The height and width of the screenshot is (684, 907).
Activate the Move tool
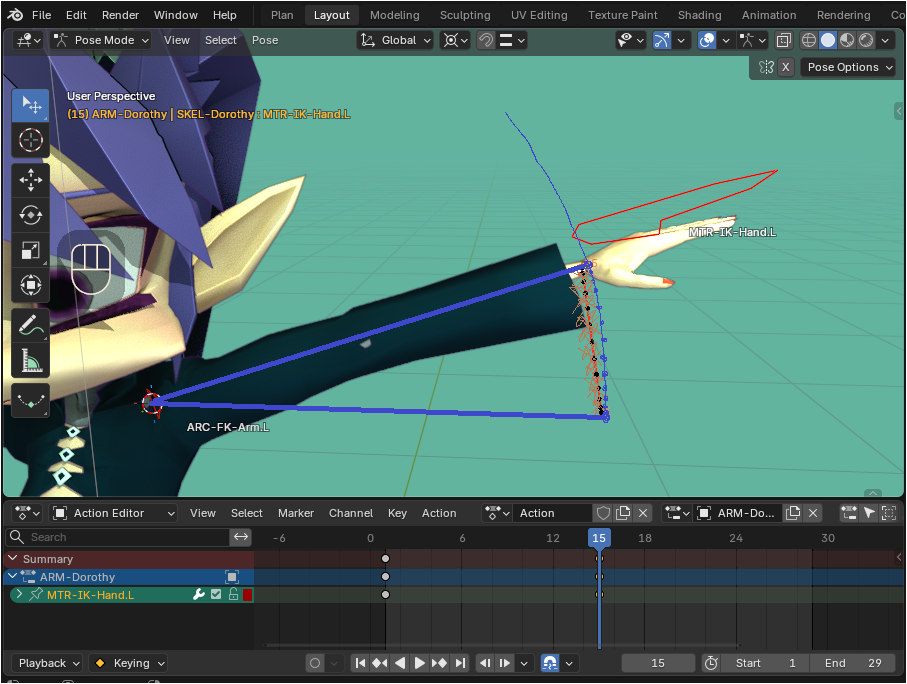31,181
